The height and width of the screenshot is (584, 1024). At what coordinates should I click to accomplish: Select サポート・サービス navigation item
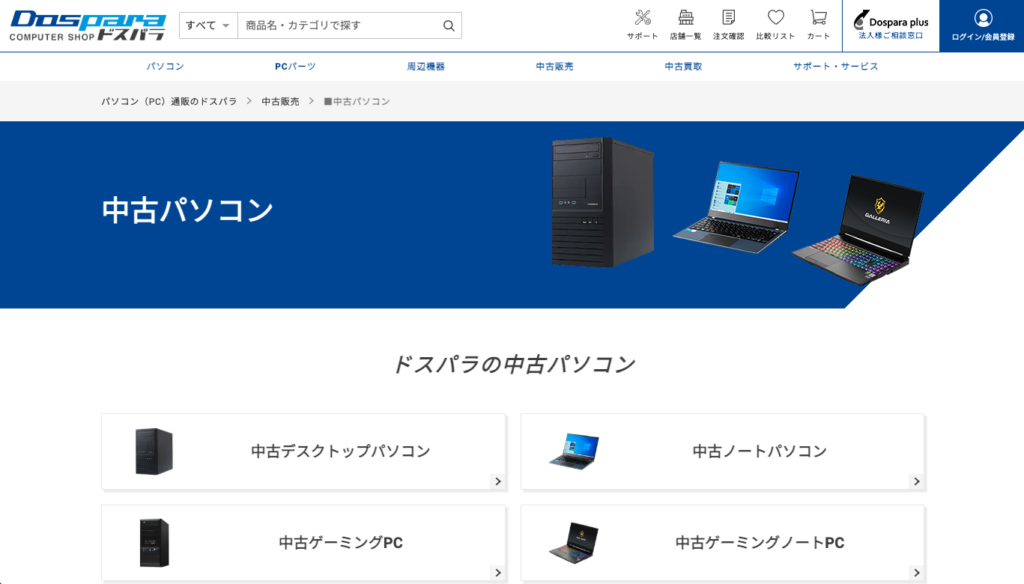click(835, 66)
